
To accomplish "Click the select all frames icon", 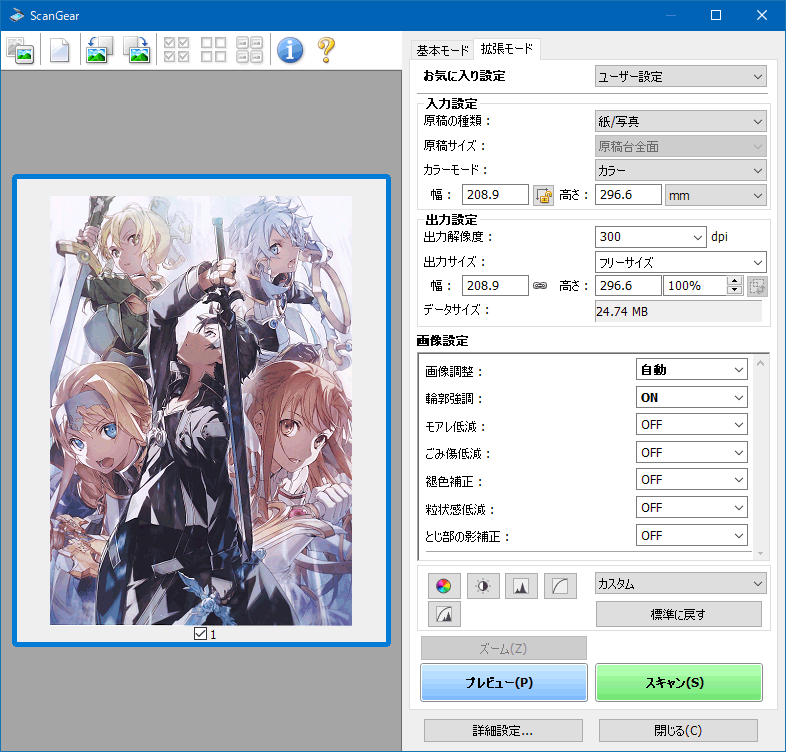I will point(250,50).
